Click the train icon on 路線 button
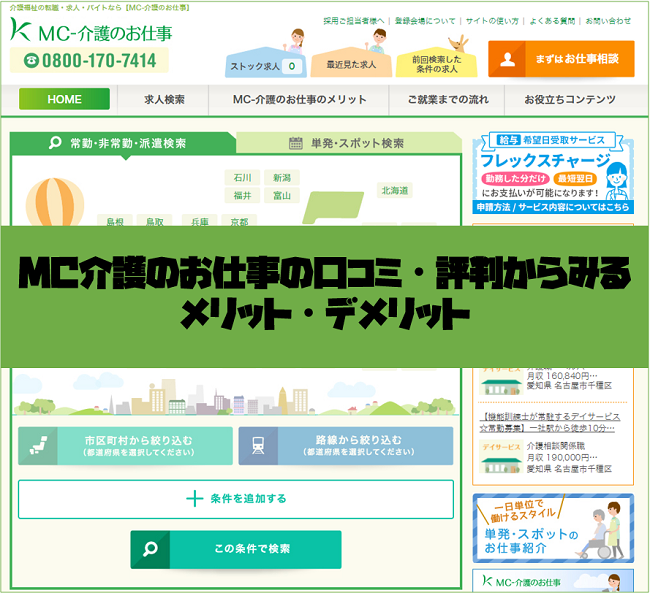 [258, 446]
